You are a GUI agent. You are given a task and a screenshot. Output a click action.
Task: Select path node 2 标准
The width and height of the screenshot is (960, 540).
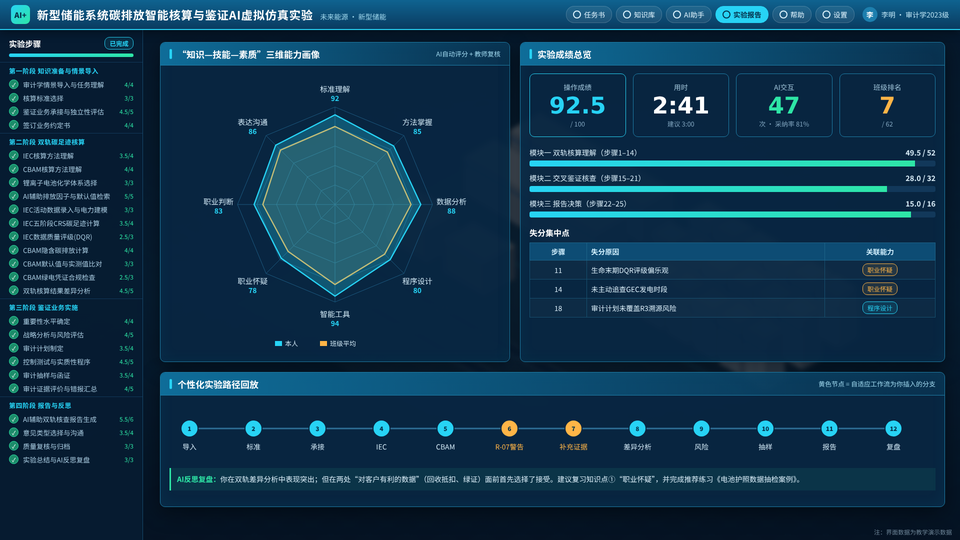coord(253,429)
